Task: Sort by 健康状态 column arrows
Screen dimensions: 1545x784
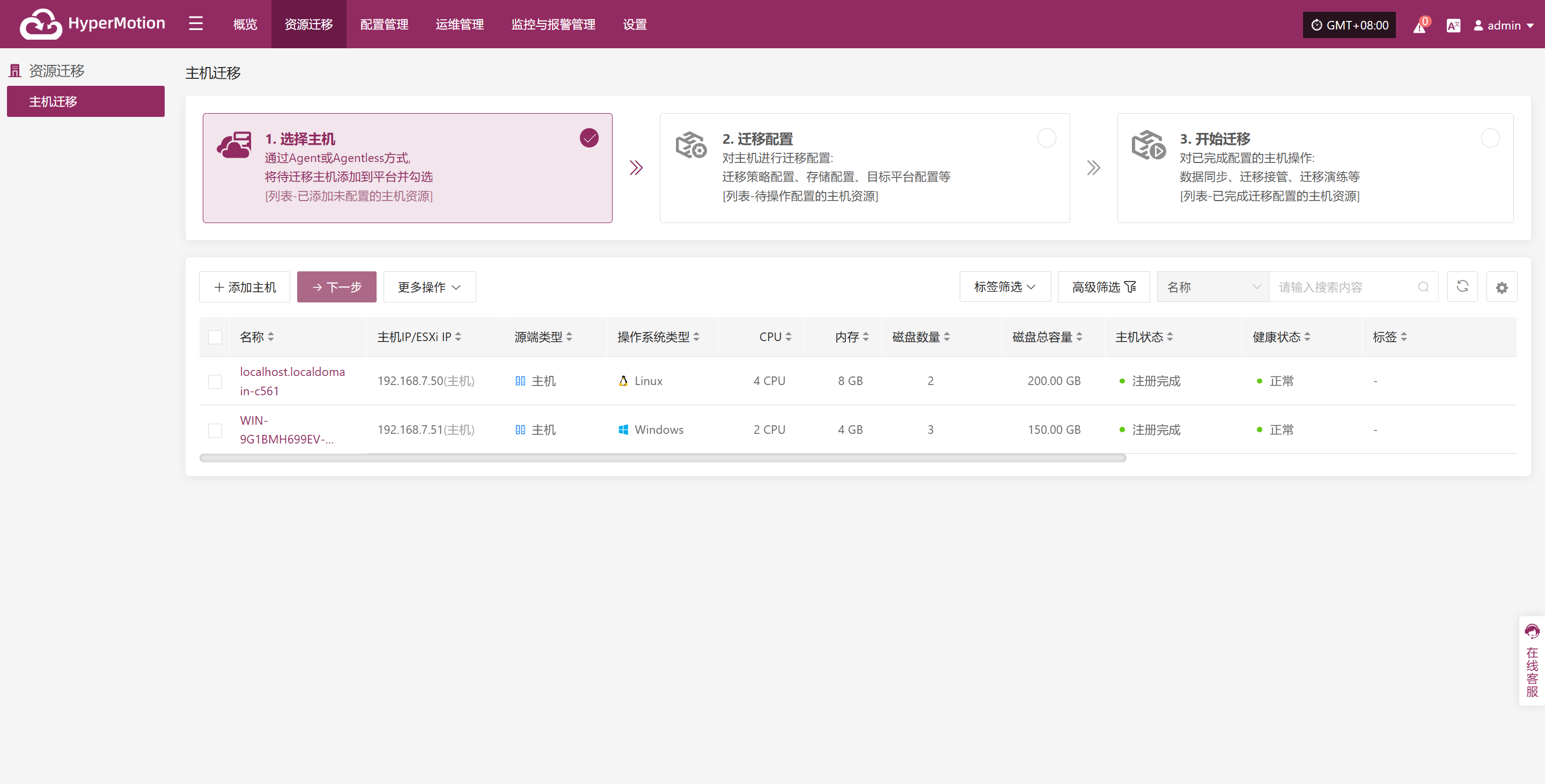Action: 1307,337
